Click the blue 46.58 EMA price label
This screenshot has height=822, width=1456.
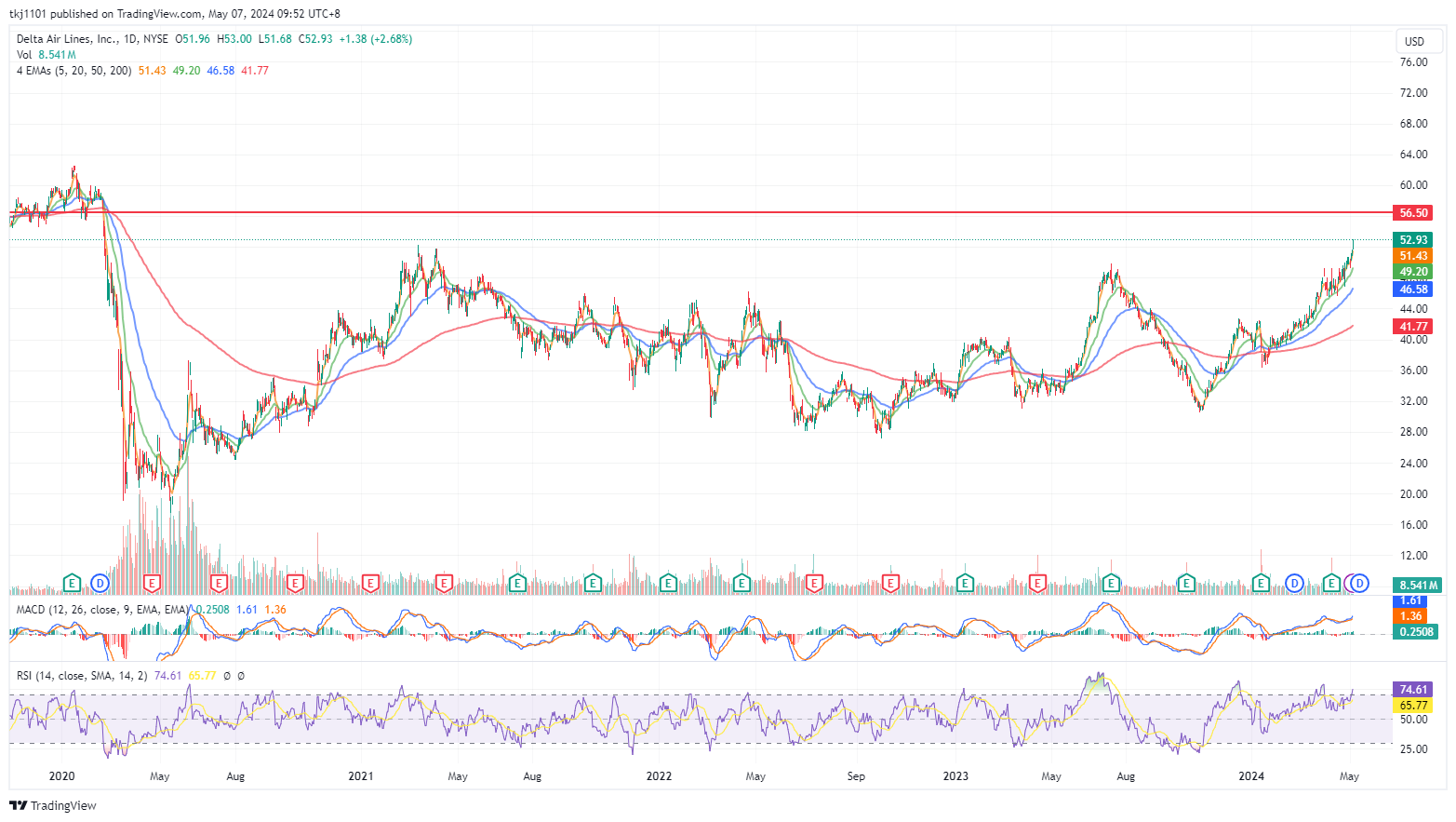pos(1413,290)
